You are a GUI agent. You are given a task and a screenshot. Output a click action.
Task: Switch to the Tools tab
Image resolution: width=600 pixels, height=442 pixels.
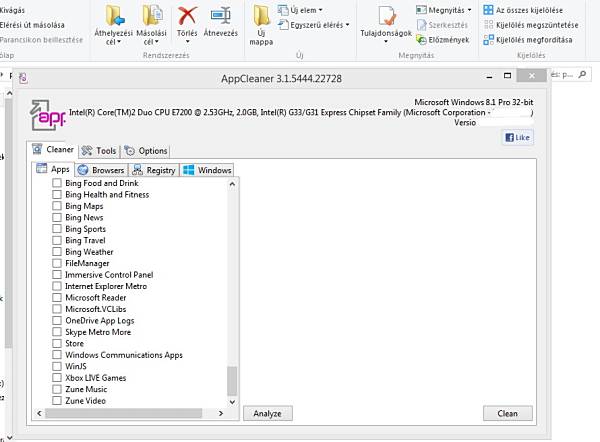[x=99, y=151]
